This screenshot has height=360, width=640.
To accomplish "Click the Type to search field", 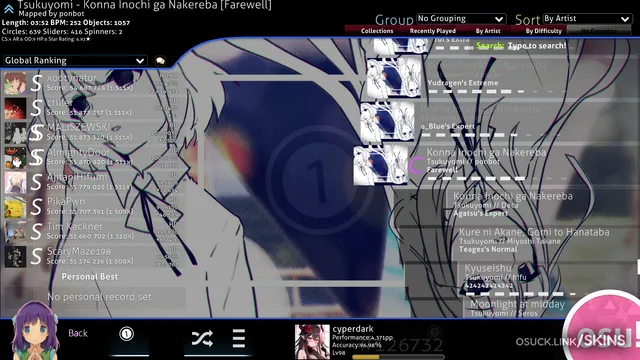I will (537, 46).
